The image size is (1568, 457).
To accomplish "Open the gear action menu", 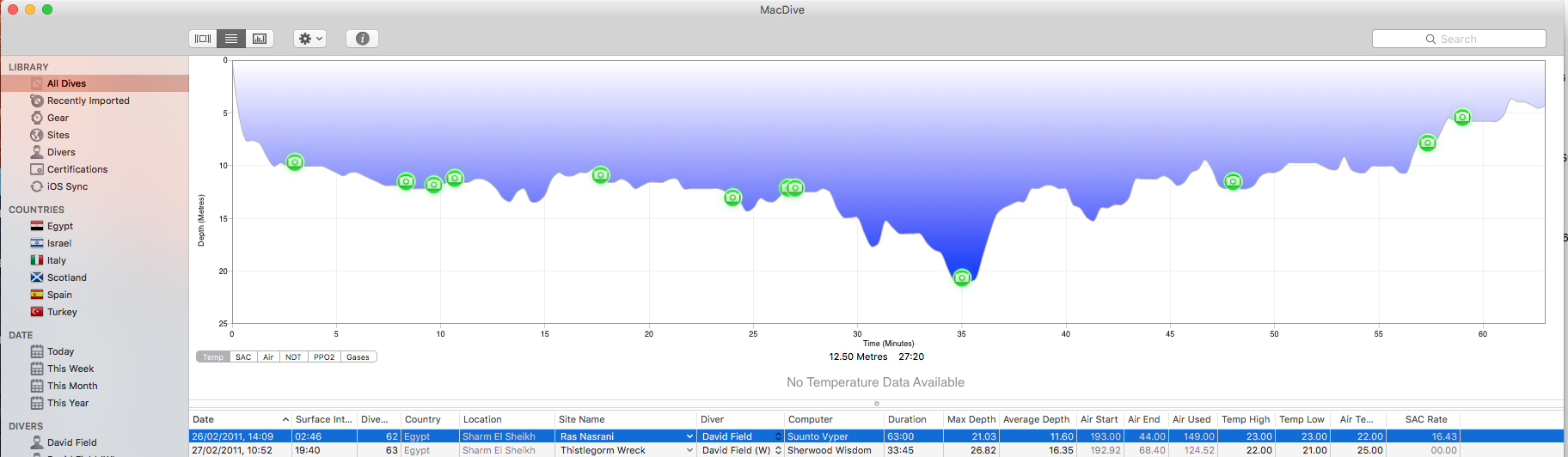I will 309,39.
